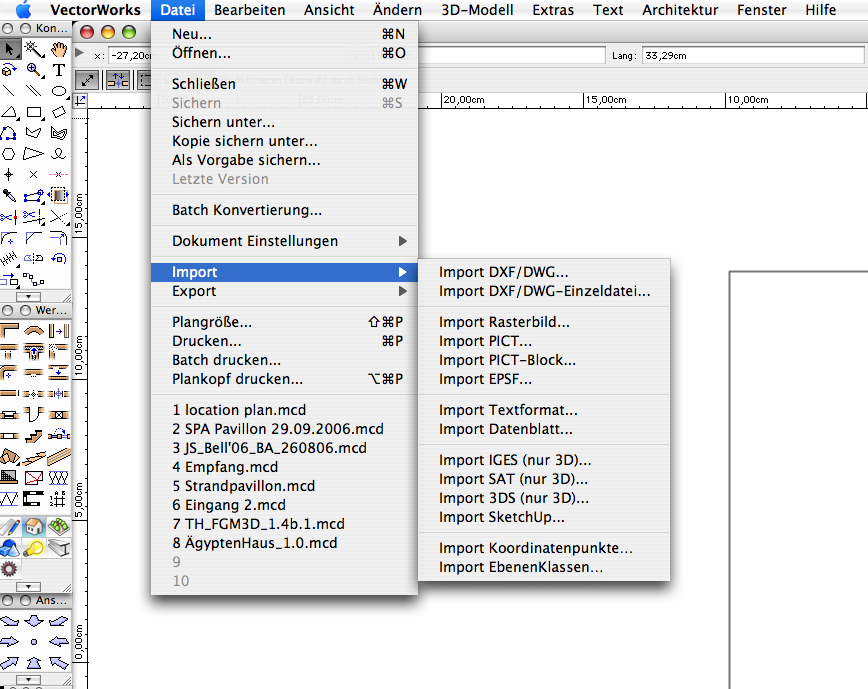This screenshot has width=868, height=689.
Task: Switch to the lightbulb lighting tool set
Action: [34, 548]
